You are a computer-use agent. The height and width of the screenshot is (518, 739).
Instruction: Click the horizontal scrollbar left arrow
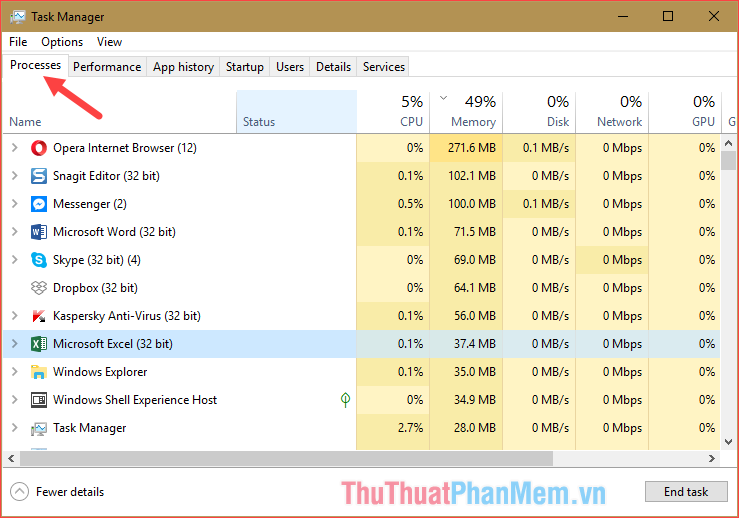tap(11, 459)
